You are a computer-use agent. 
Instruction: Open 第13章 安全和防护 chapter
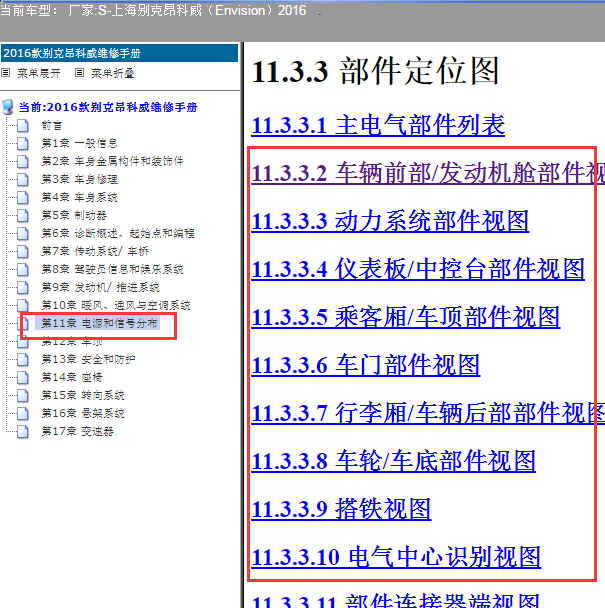pos(88,359)
